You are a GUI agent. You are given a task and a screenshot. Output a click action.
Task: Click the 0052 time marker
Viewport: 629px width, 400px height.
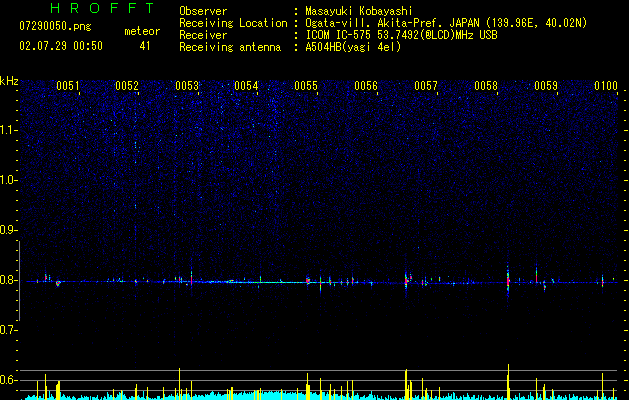(x=127, y=86)
